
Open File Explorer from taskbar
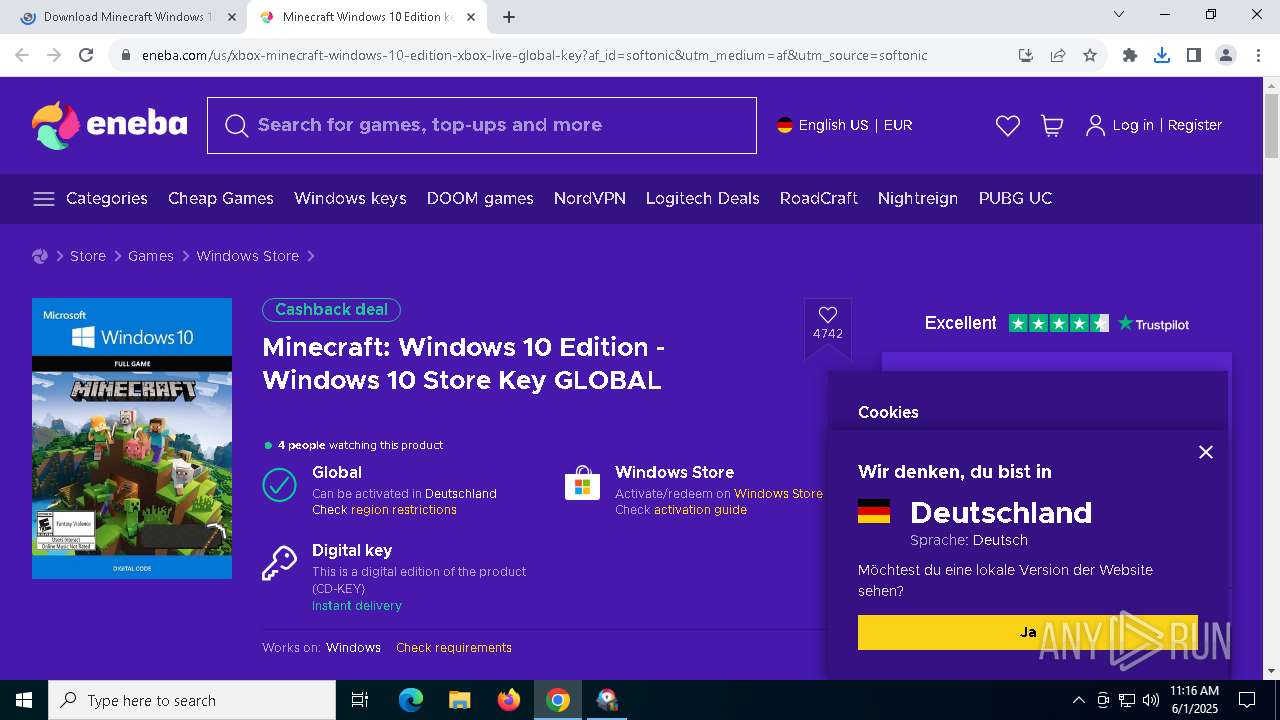pyautogui.click(x=459, y=700)
